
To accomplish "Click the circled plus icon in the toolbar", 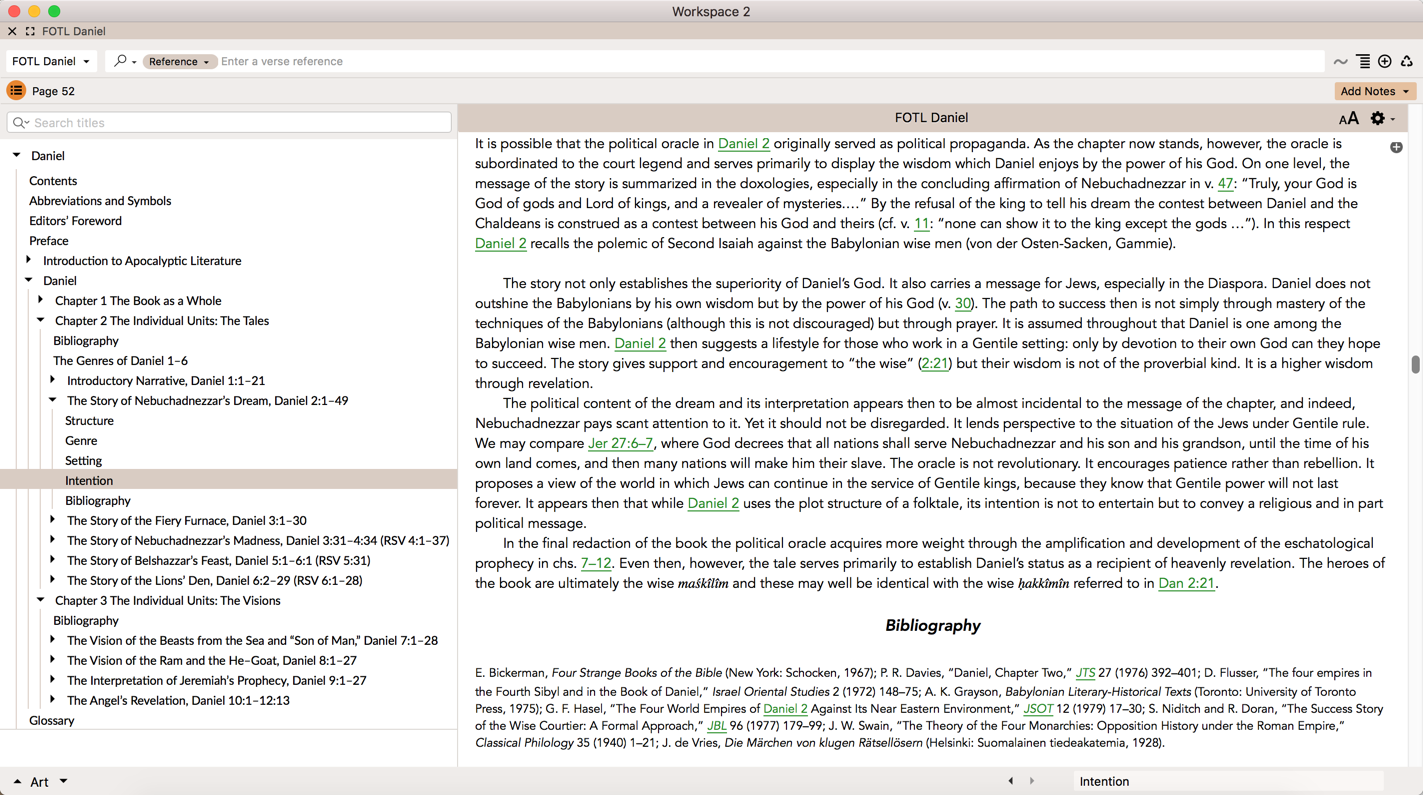I will pyautogui.click(x=1385, y=62).
